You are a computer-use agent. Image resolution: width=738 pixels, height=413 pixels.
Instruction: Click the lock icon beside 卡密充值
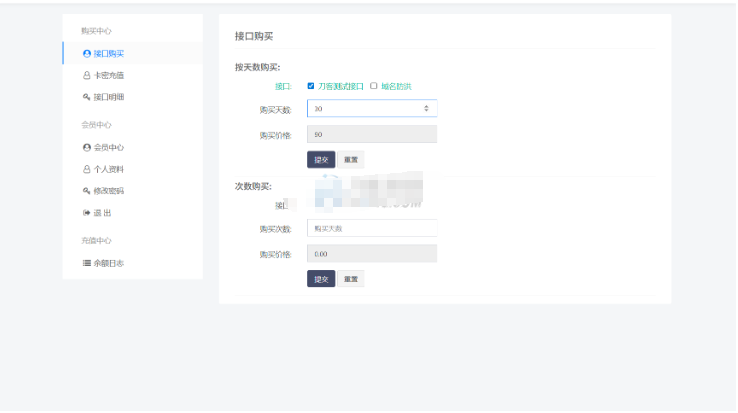[87, 75]
